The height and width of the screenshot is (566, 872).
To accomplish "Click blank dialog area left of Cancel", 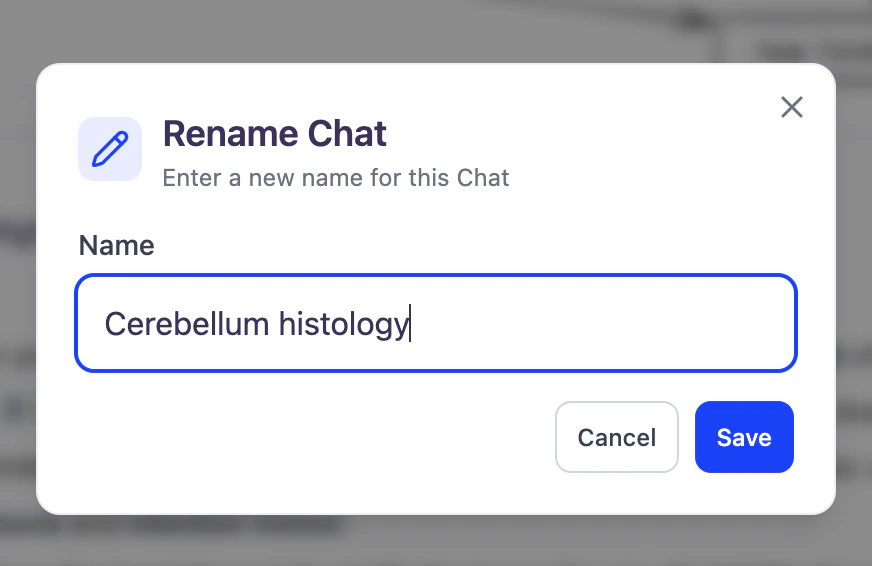I will point(300,437).
